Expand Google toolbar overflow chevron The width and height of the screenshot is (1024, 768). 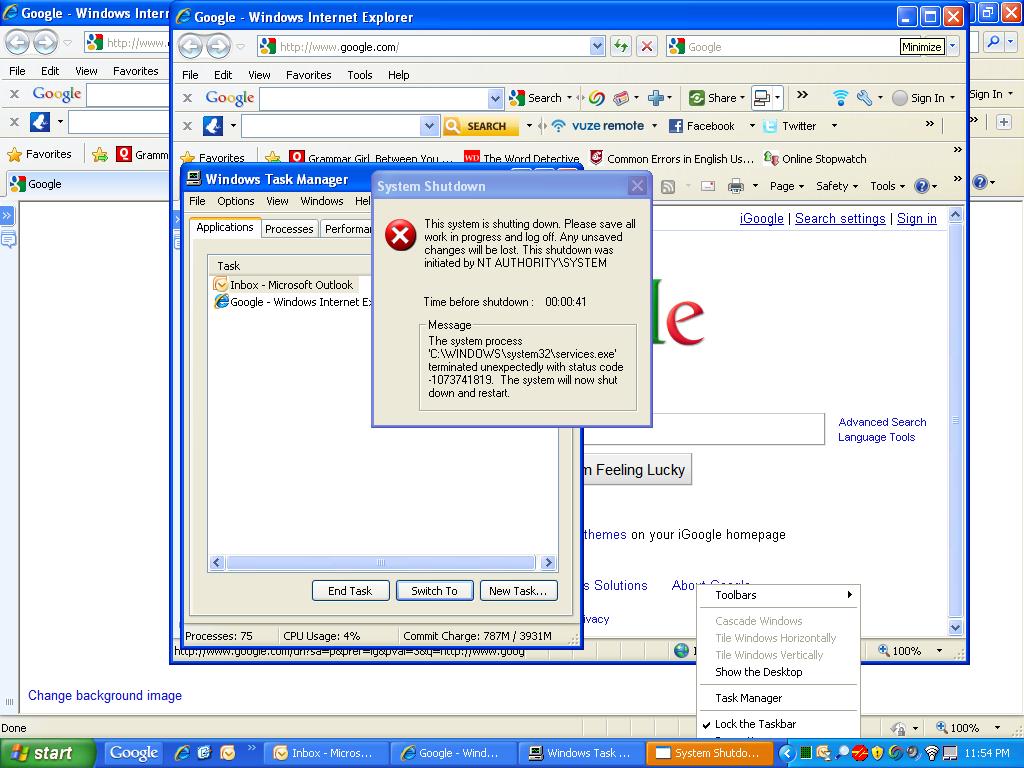(803, 95)
